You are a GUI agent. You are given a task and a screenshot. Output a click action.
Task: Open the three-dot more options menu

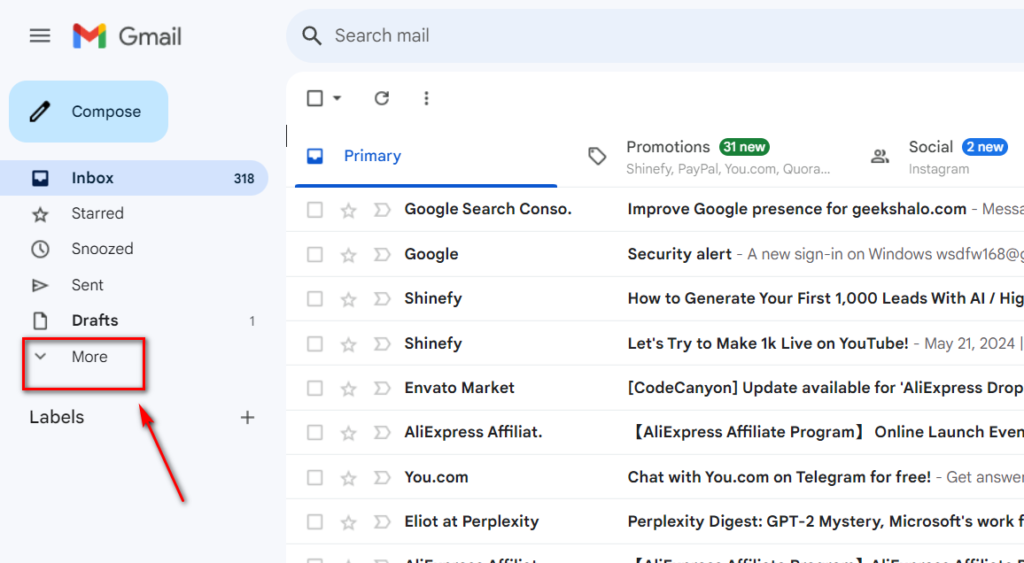click(426, 99)
